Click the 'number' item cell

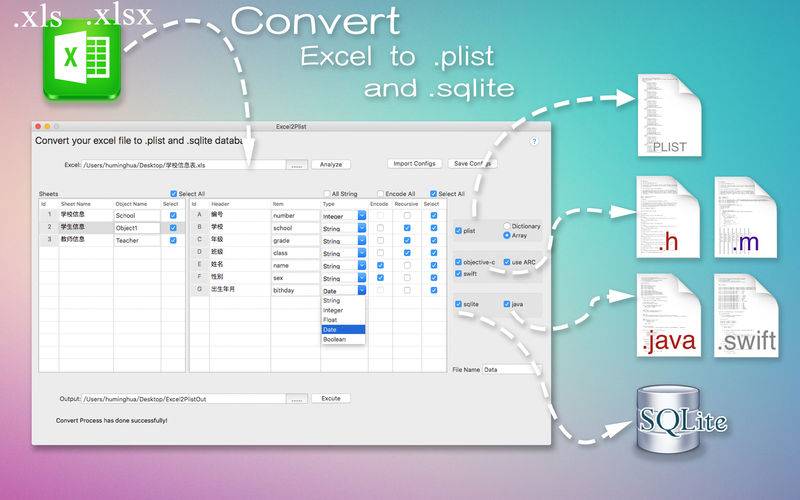[295, 215]
